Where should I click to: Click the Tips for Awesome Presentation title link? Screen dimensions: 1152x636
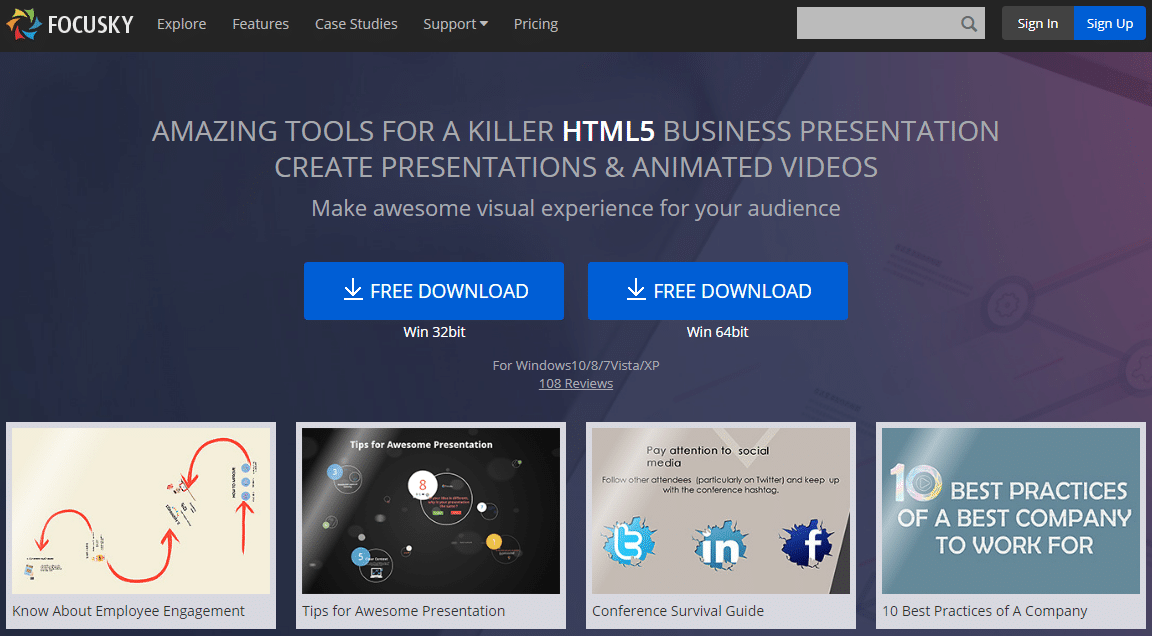click(x=403, y=610)
